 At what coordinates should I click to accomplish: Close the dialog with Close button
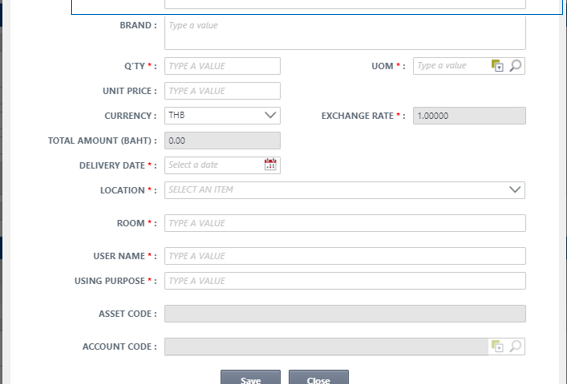319,377
